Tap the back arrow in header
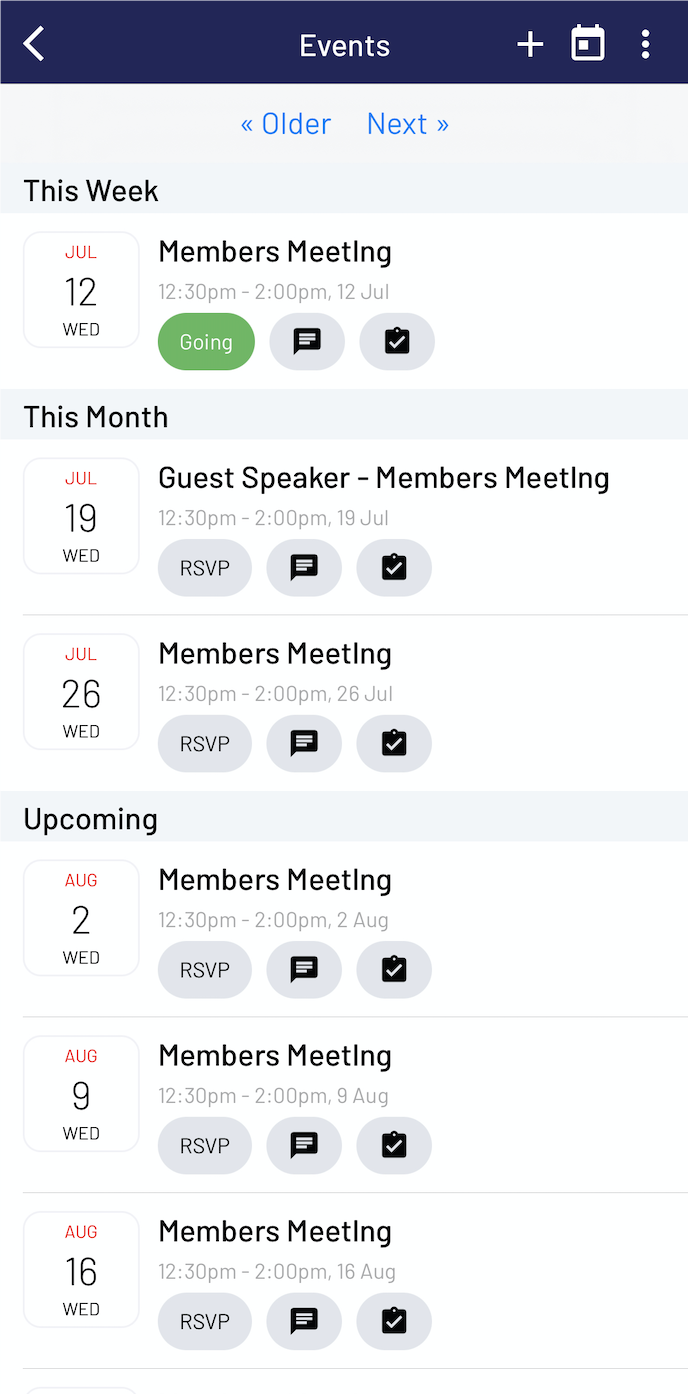 [x=35, y=44]
